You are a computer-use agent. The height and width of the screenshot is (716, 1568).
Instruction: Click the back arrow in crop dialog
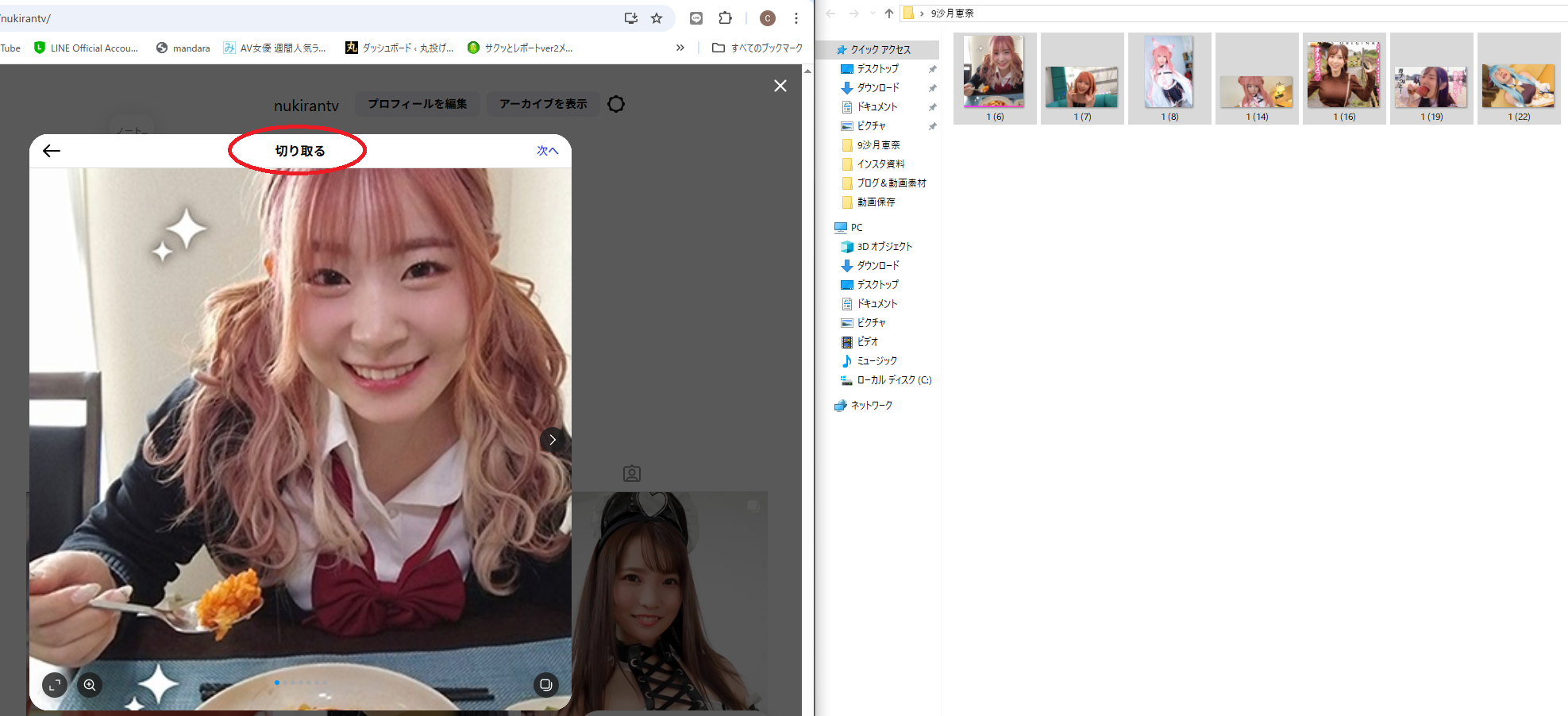(52, 151)
